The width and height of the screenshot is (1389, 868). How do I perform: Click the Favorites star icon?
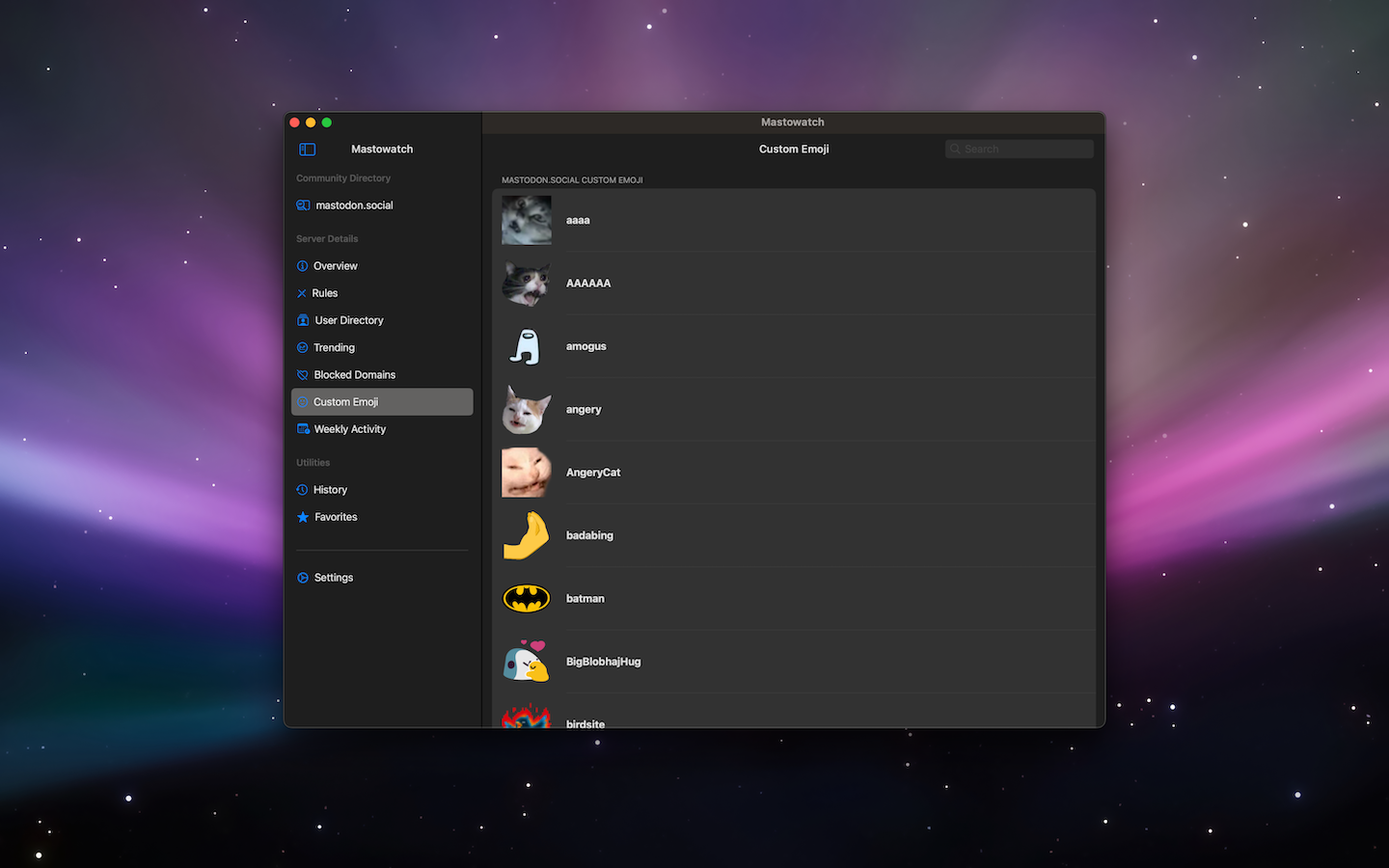pyautogui.click(x=303, y=517)
